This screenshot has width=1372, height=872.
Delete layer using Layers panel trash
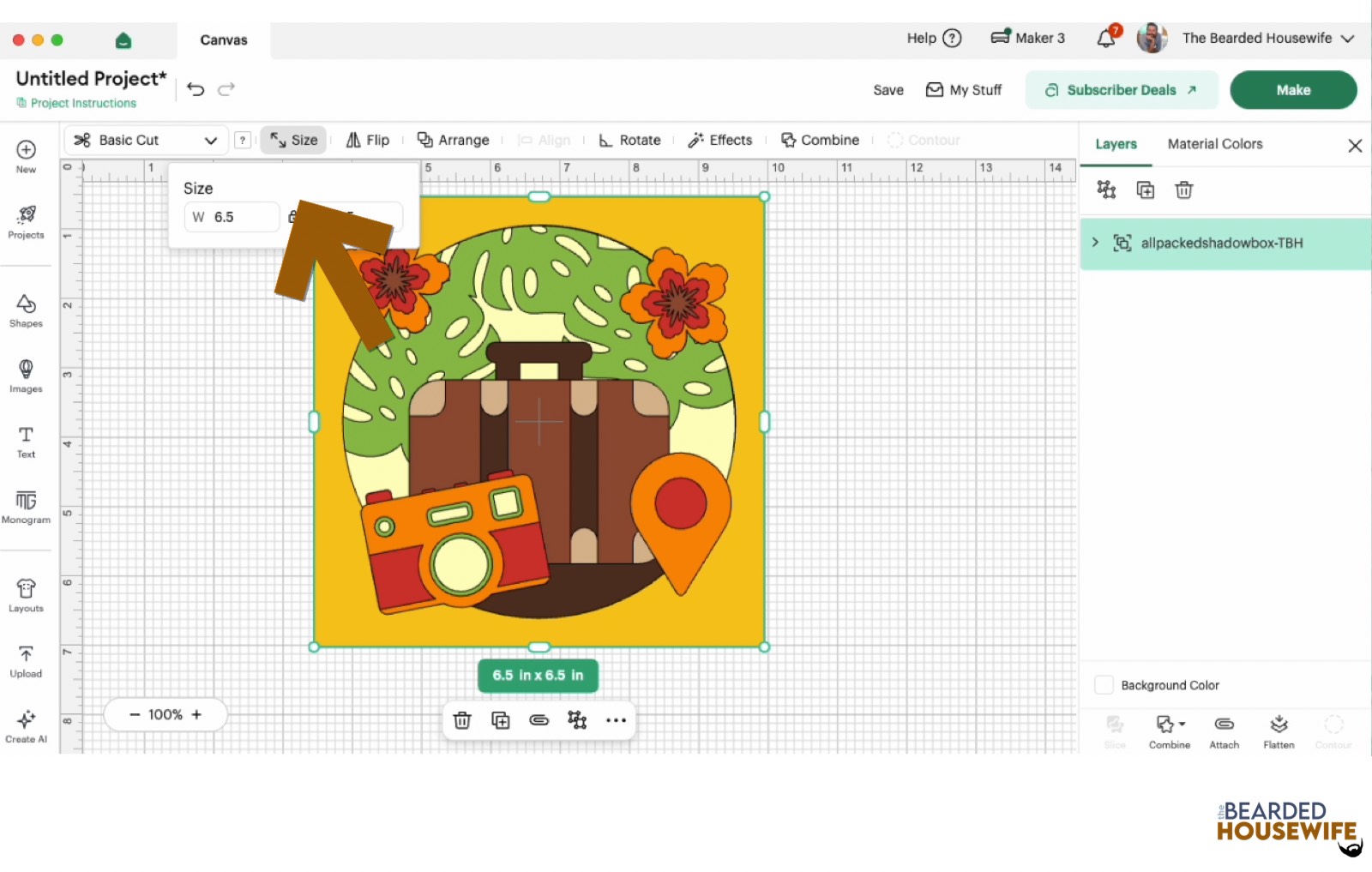[x=1184, y=189]
